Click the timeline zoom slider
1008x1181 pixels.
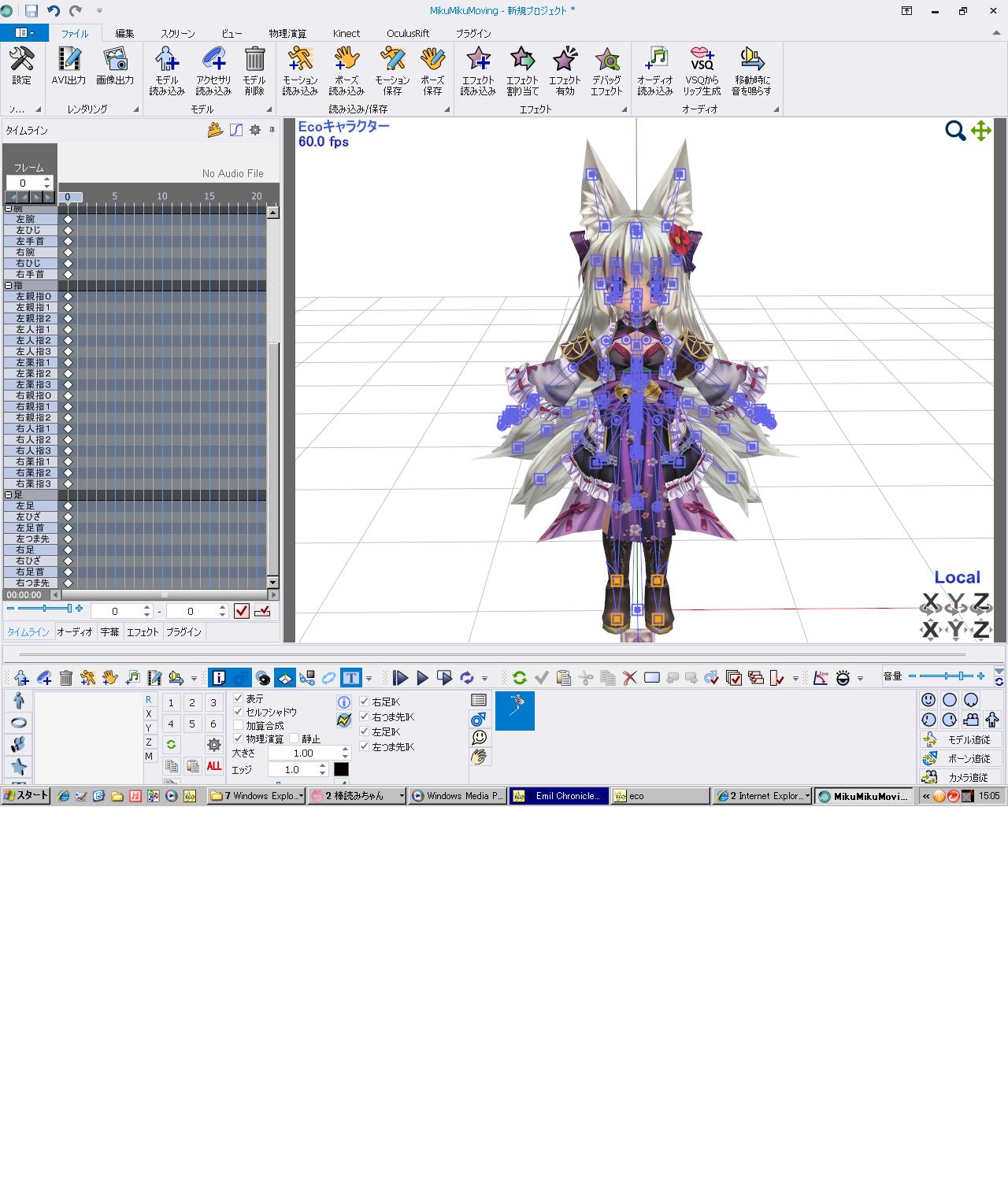pos(45,609)
